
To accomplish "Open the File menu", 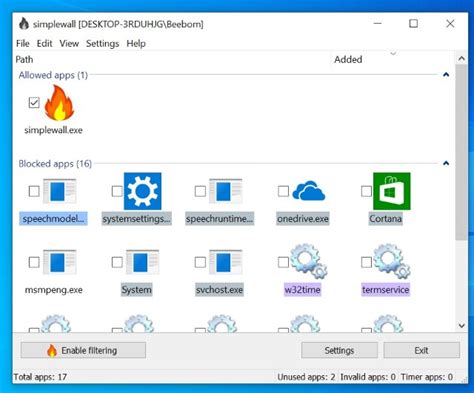I will 23,44.
